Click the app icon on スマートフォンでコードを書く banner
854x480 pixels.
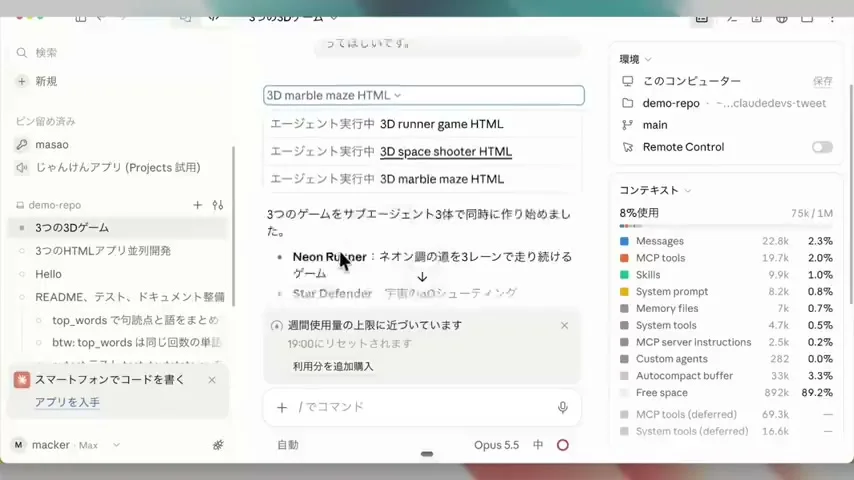click(x=22, y=380)
